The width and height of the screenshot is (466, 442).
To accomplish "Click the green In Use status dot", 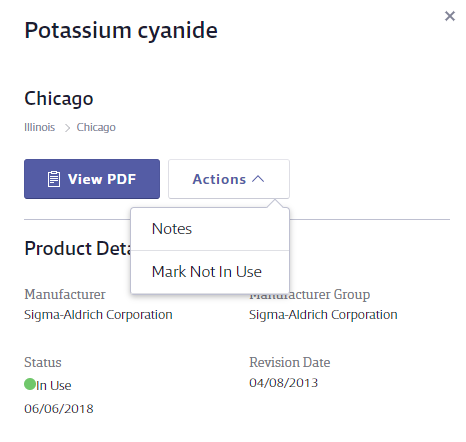I will [x=30, y=384].
